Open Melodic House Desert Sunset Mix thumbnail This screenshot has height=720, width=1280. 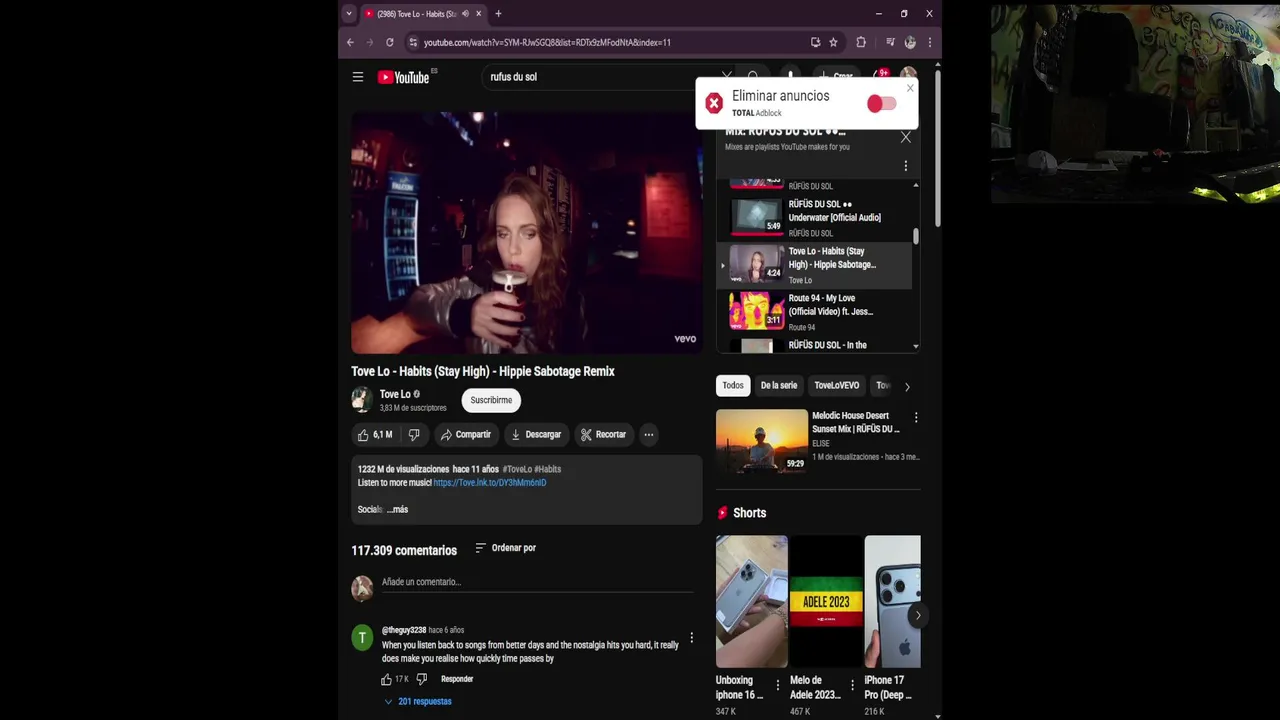click(761, 440)
